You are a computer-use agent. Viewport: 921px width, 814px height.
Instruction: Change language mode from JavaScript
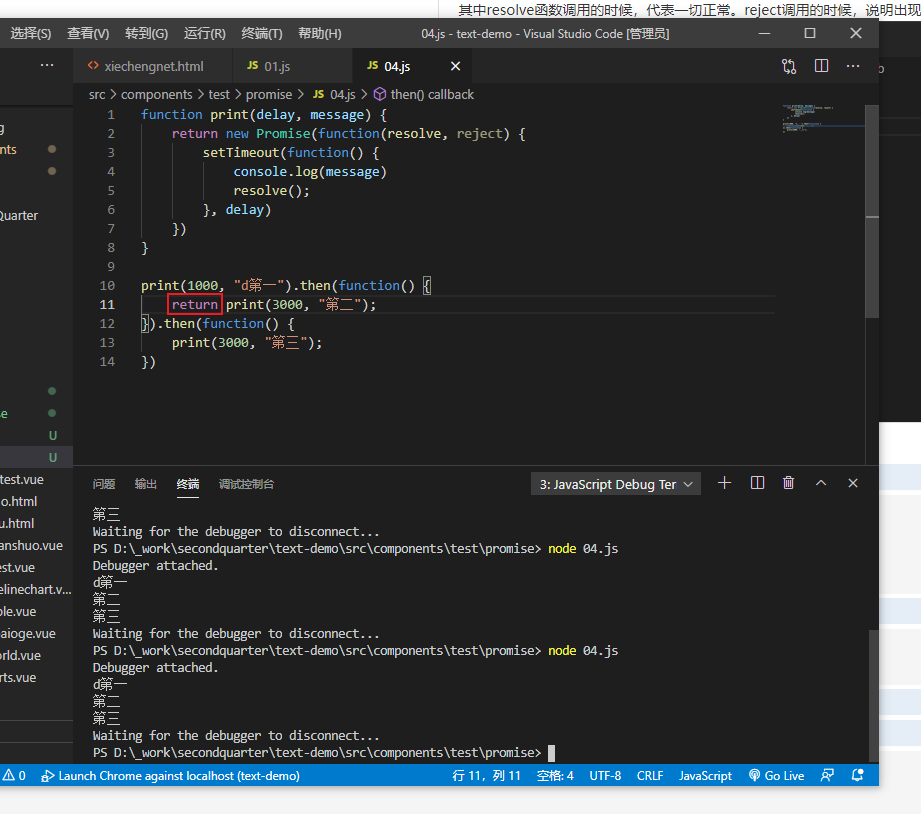705,775
